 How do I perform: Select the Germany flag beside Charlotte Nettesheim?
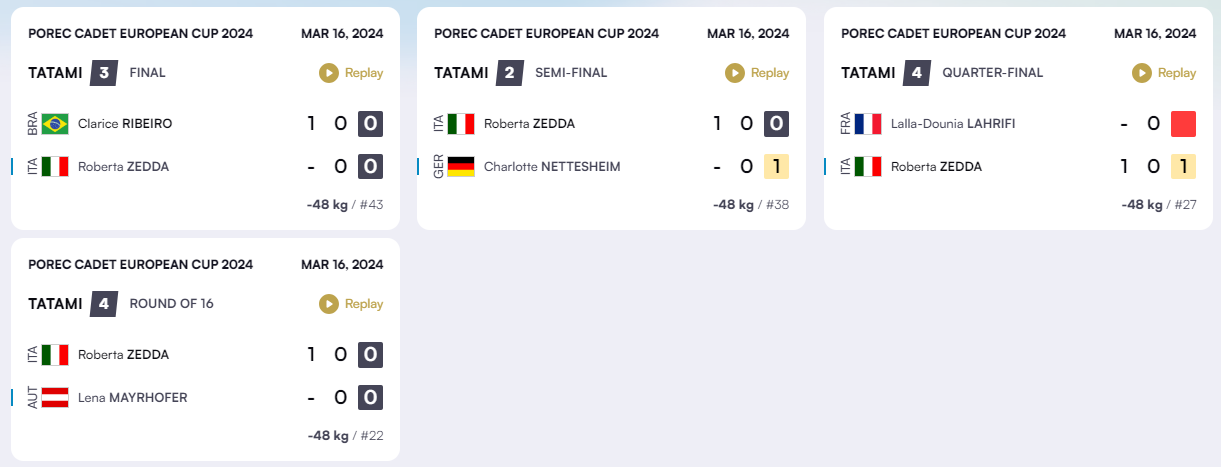pyautogui.click(x=461, y=166)
